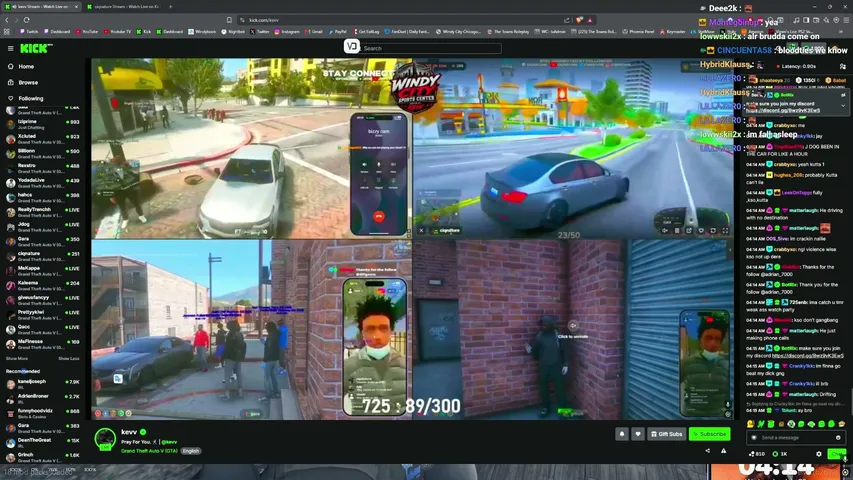The width and height of the screenshot is (853, 480).
Task: Open the Youtube TV bookmark
Action: 117,32
